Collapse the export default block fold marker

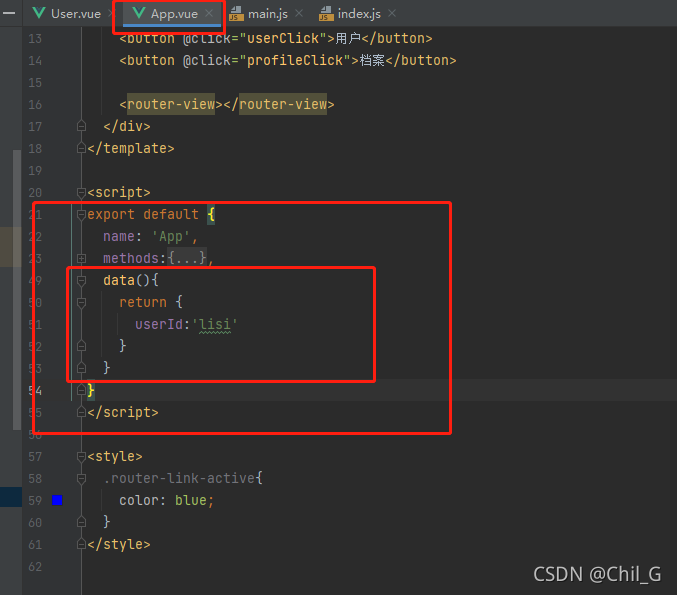click(x=81, y=215)
